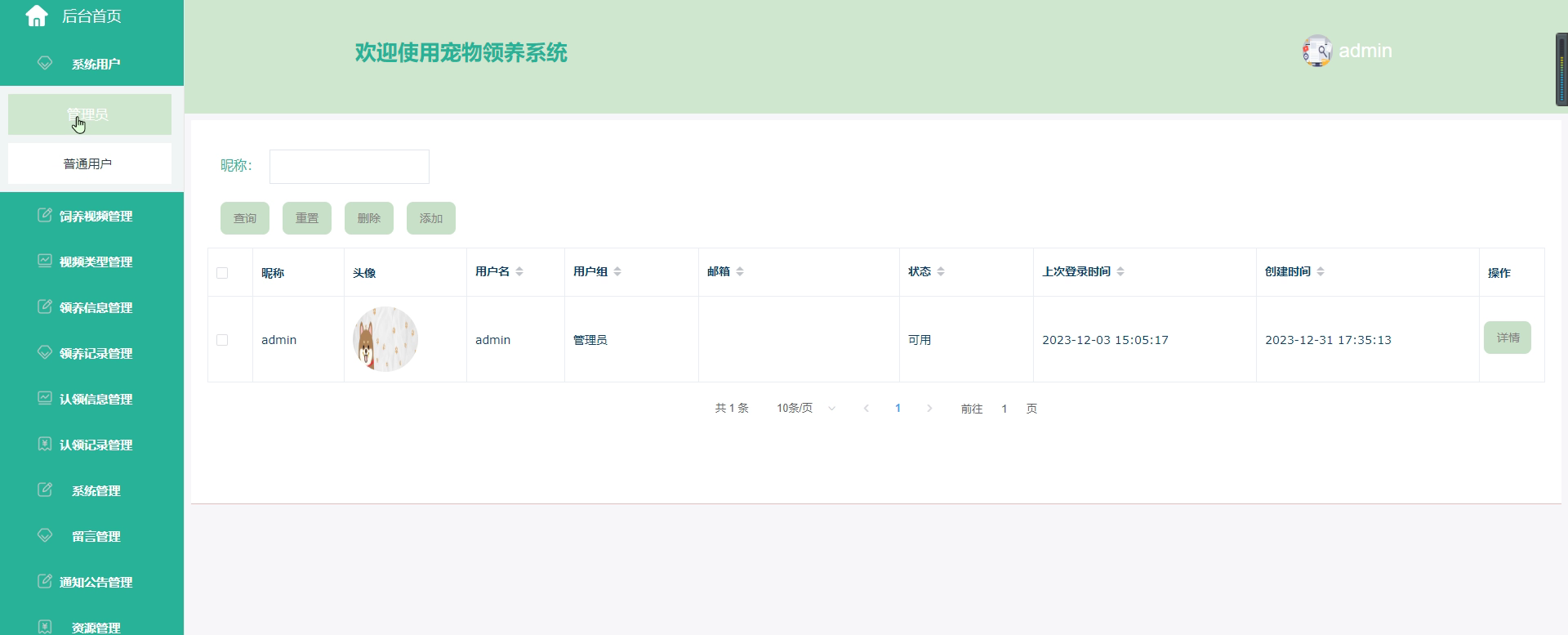The image size is (1568, 635).
Task: Open the 10条/页 page size dropdown
Action: [806, 408]
